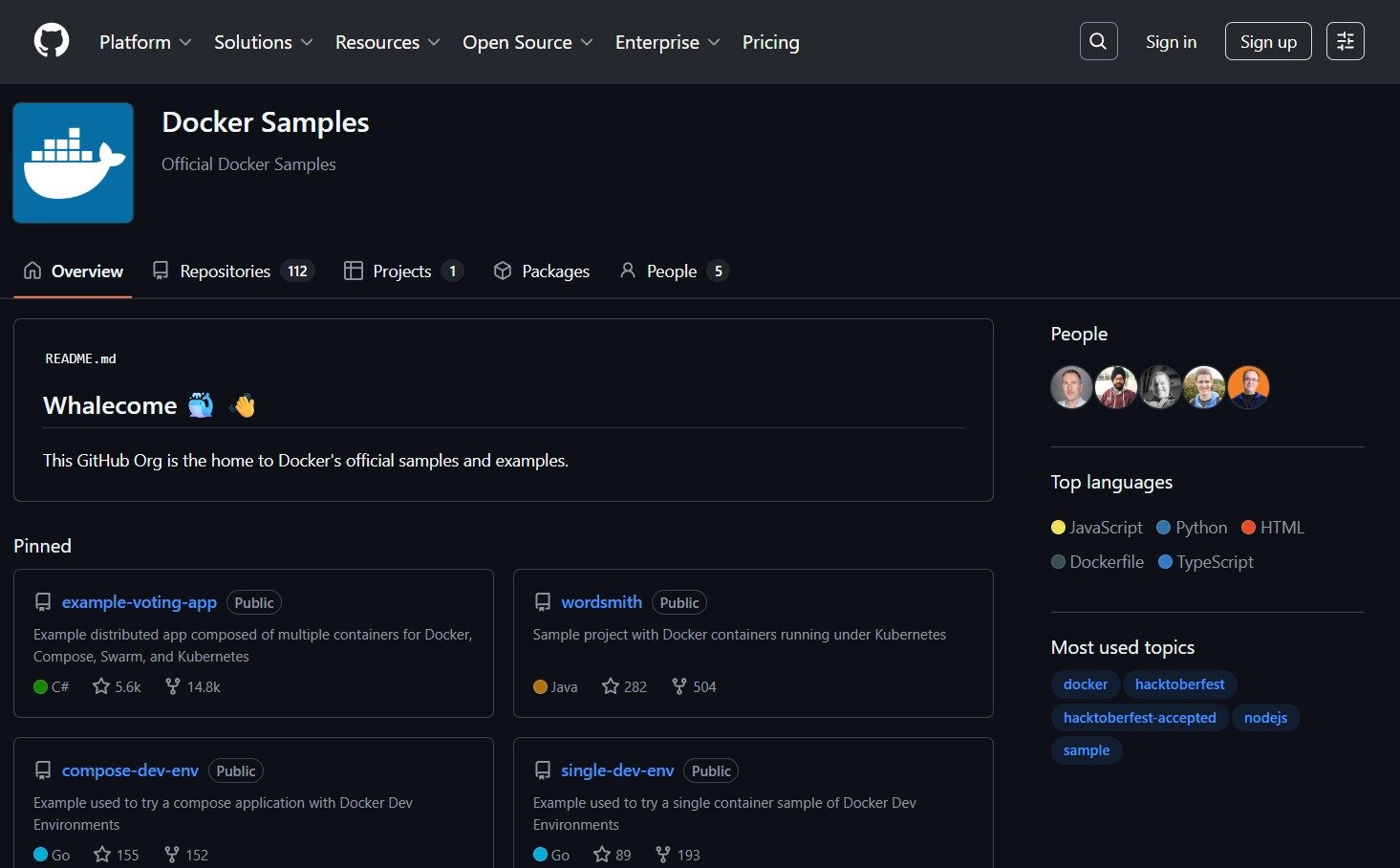
Task: Open the grayscale member avatar
Action: [1160, 387]
